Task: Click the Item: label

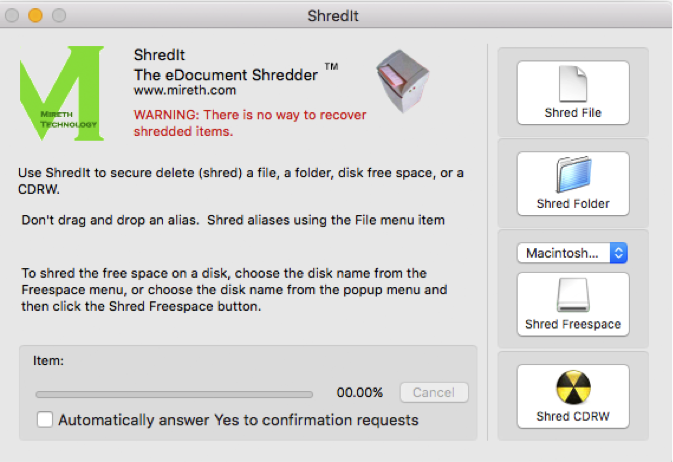Action: (48, 360)
